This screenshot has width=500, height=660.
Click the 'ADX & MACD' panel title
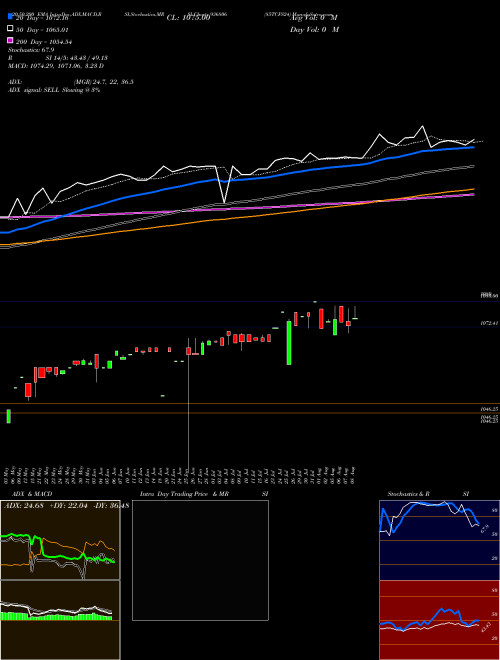click(x=32, y=494)
